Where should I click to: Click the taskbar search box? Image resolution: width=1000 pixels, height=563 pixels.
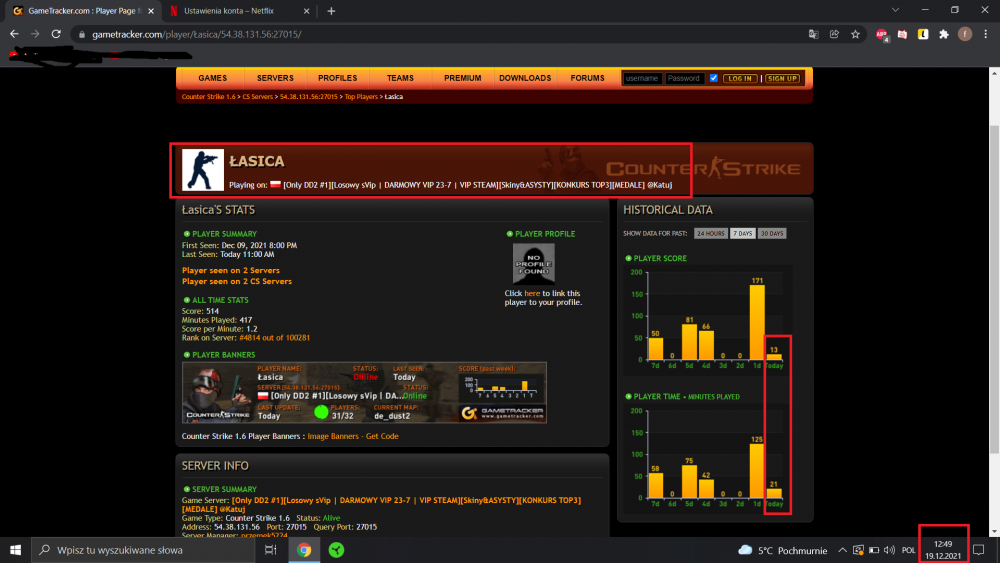[143, 550]
